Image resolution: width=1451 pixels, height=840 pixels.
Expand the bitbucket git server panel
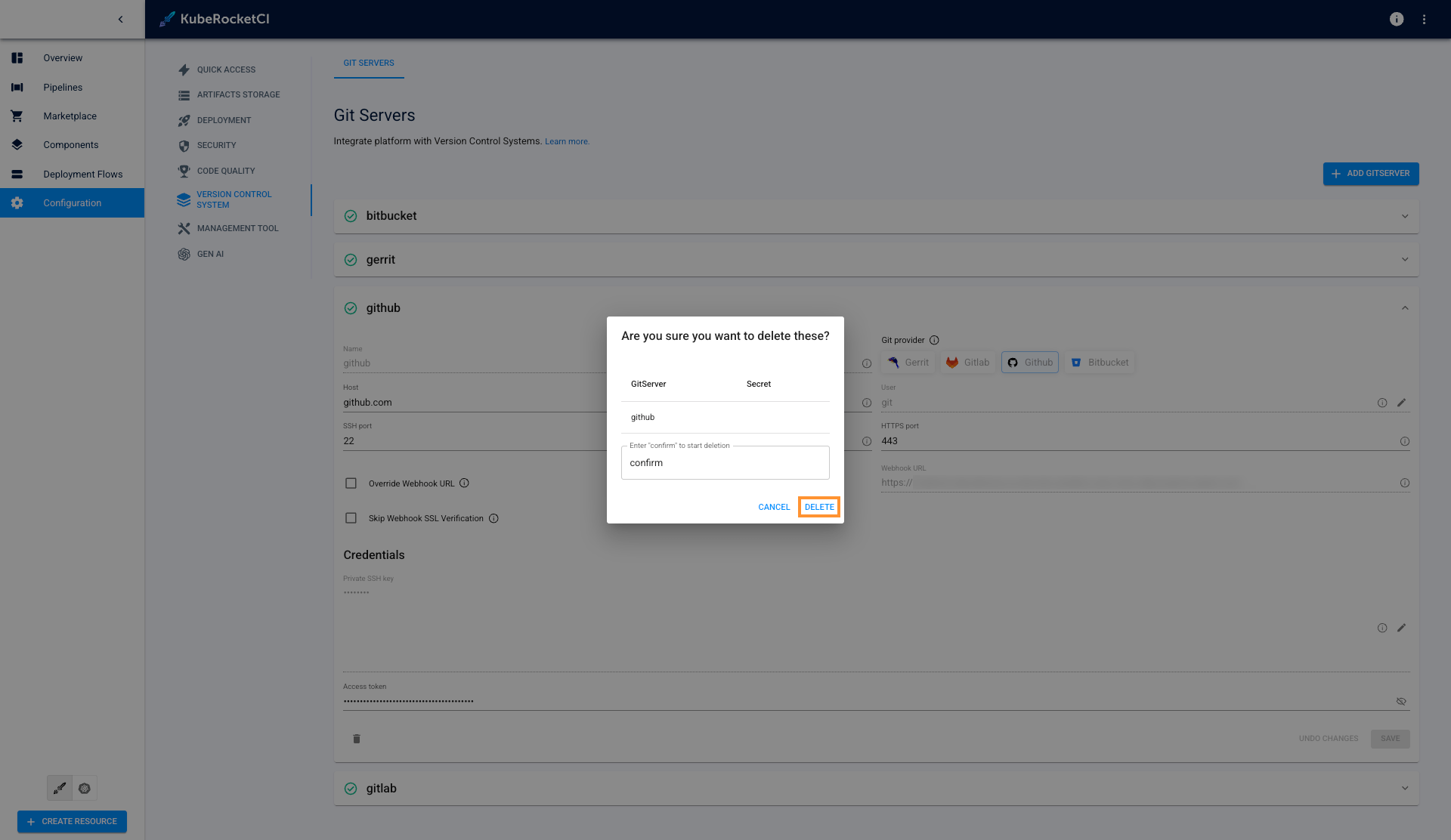coord(1404,216)
